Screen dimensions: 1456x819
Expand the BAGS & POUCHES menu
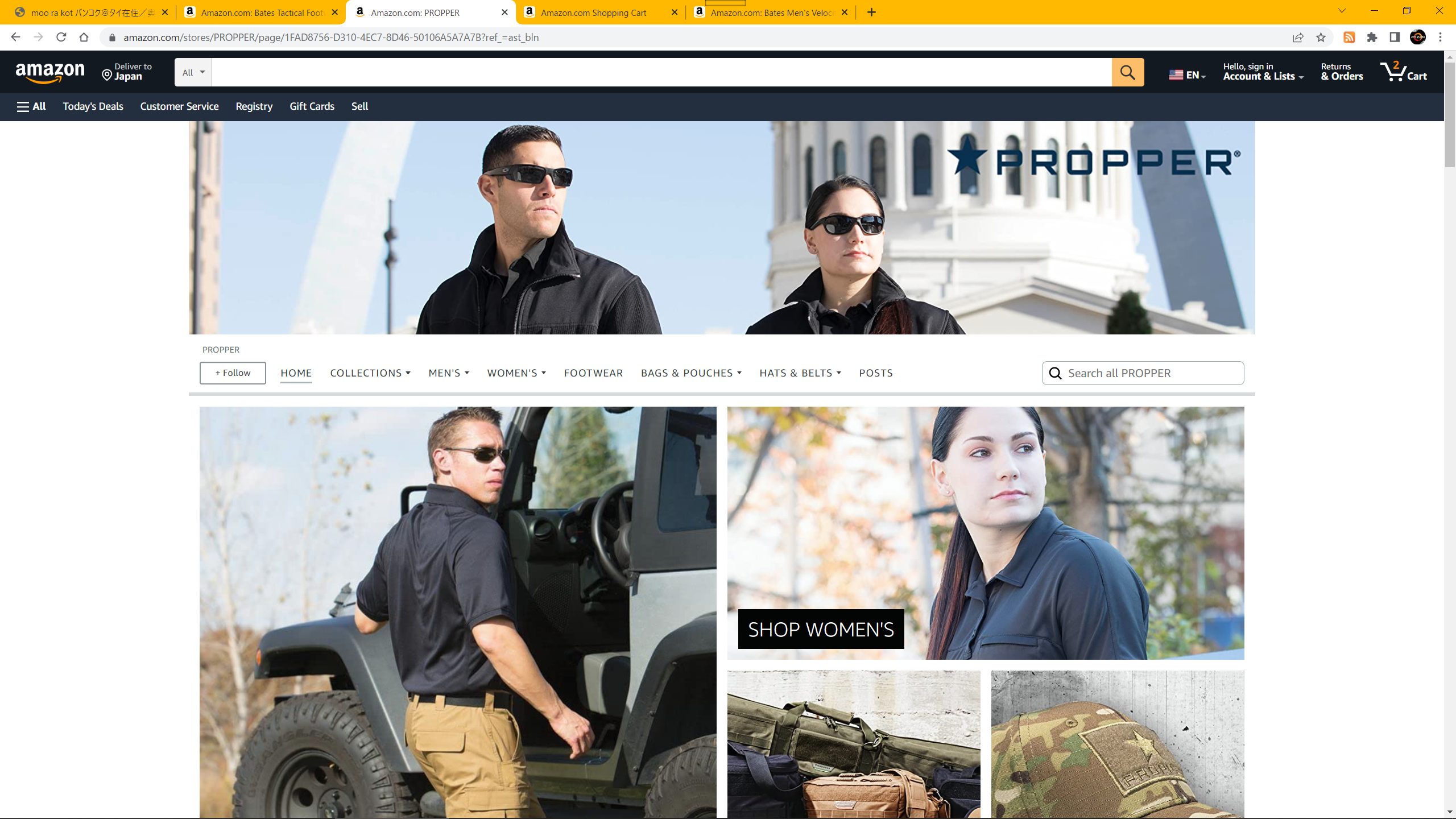coord(691,373)
